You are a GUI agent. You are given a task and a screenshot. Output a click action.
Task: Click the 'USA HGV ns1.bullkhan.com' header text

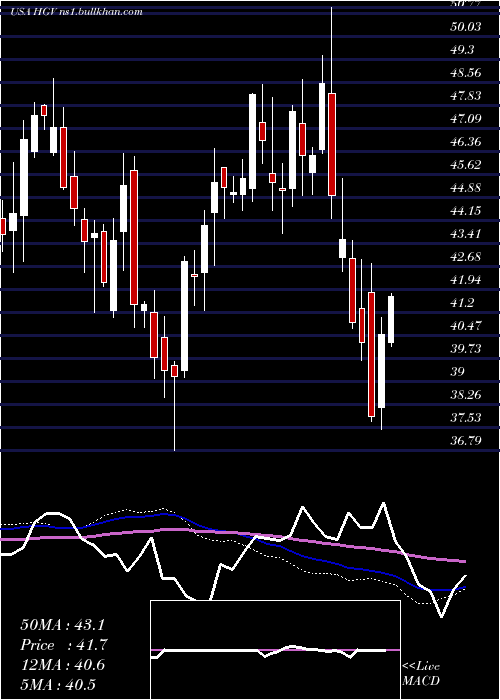pos(76,12)
